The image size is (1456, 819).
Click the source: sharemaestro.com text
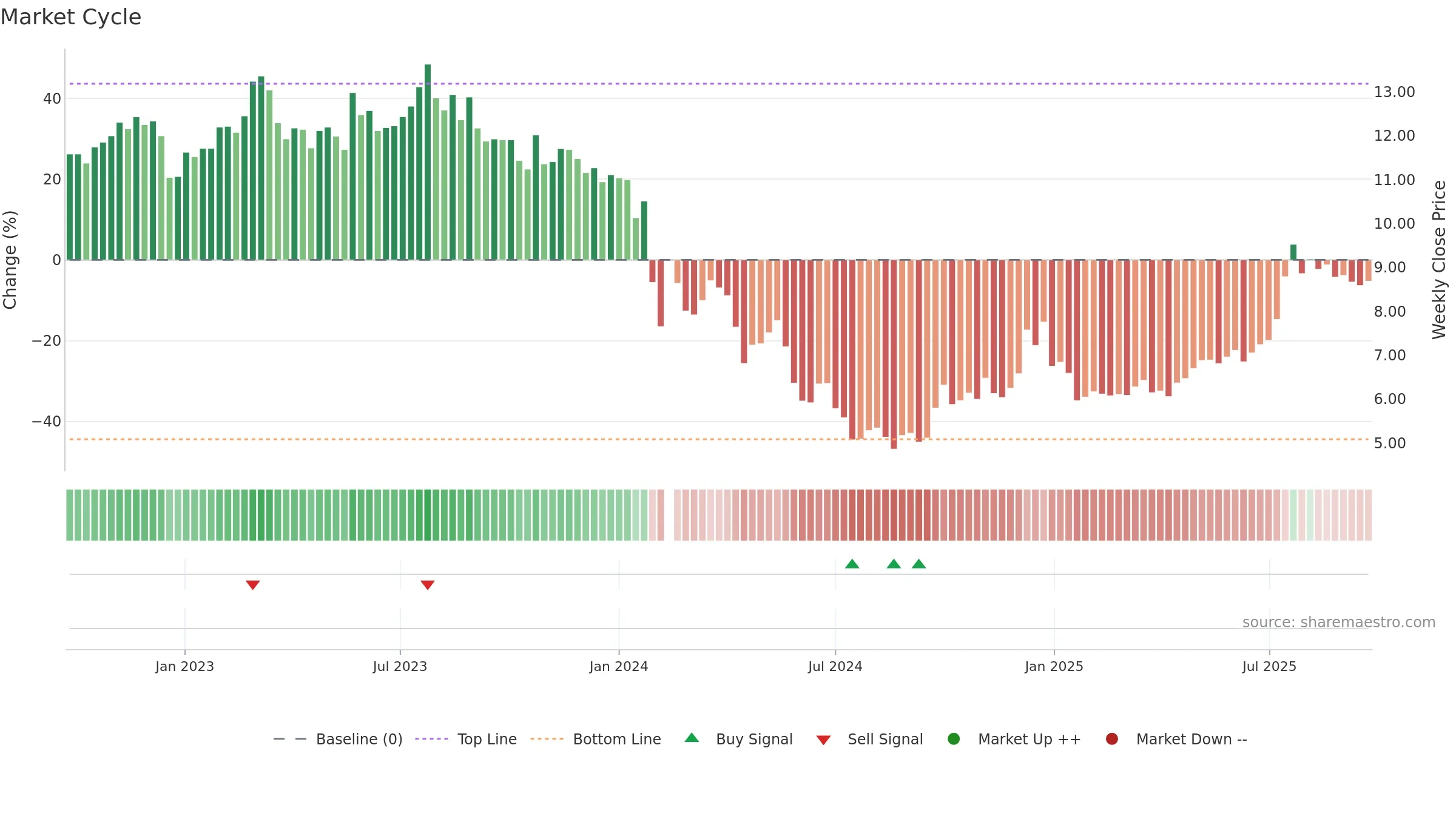tap(1339, 622)
